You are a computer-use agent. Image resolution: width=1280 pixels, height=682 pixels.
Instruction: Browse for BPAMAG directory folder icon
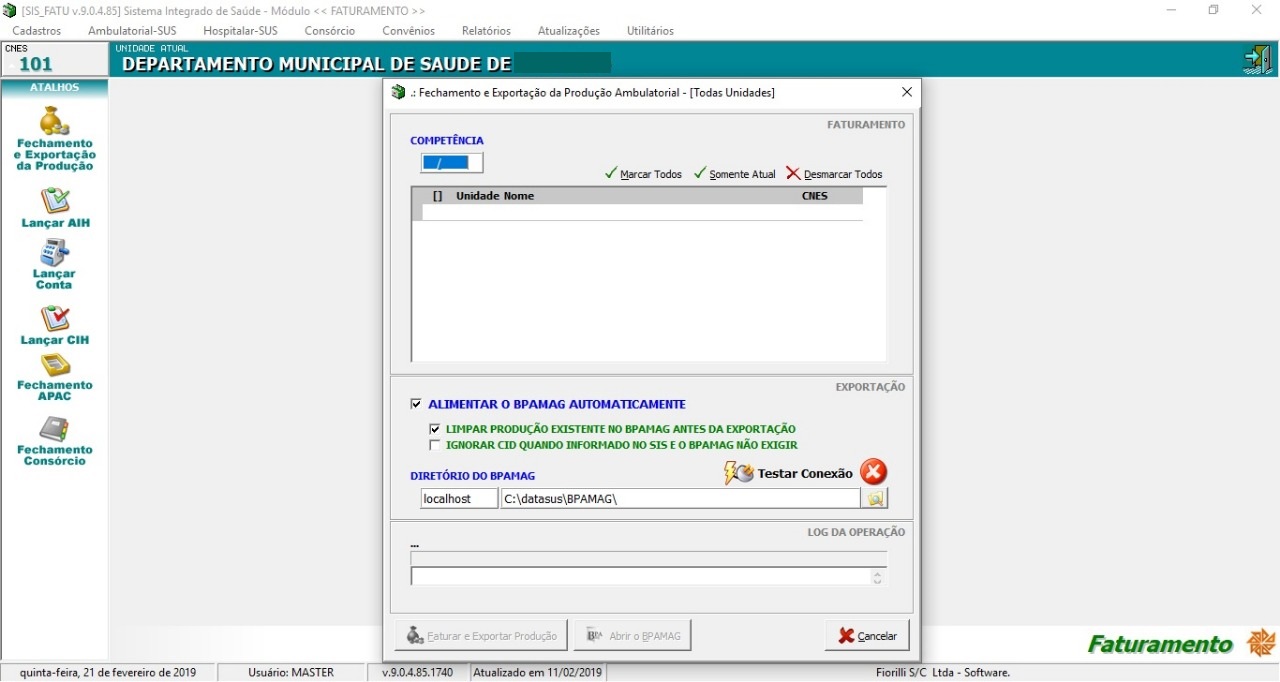pos(874,498)
